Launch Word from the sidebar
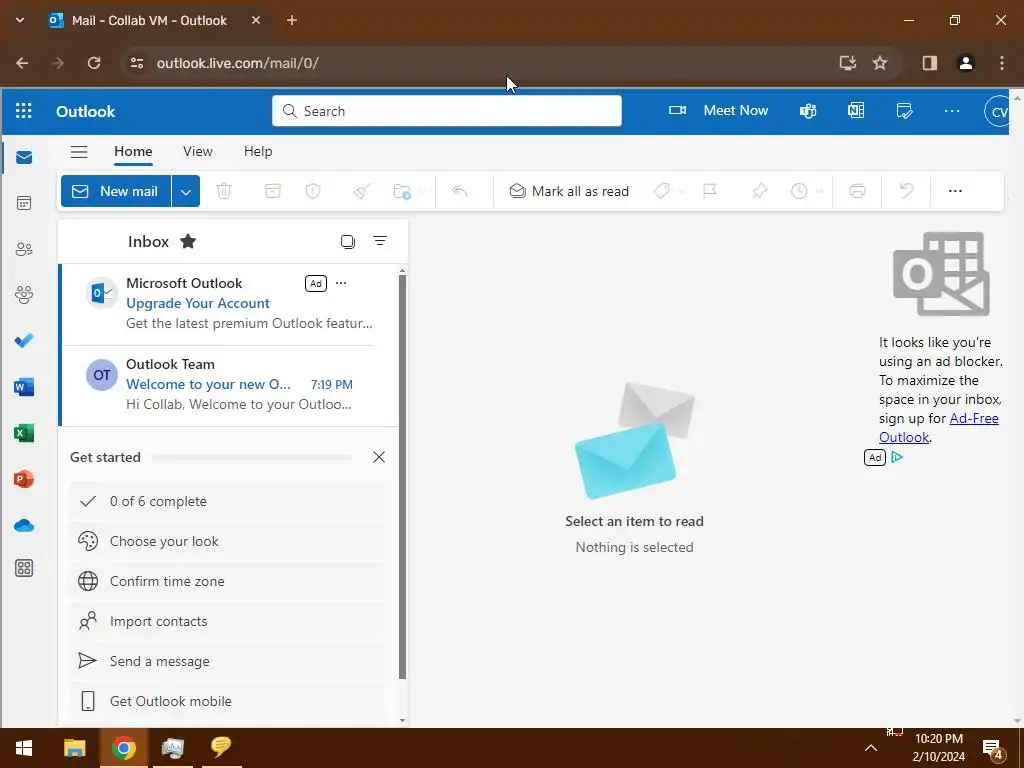 24,387
